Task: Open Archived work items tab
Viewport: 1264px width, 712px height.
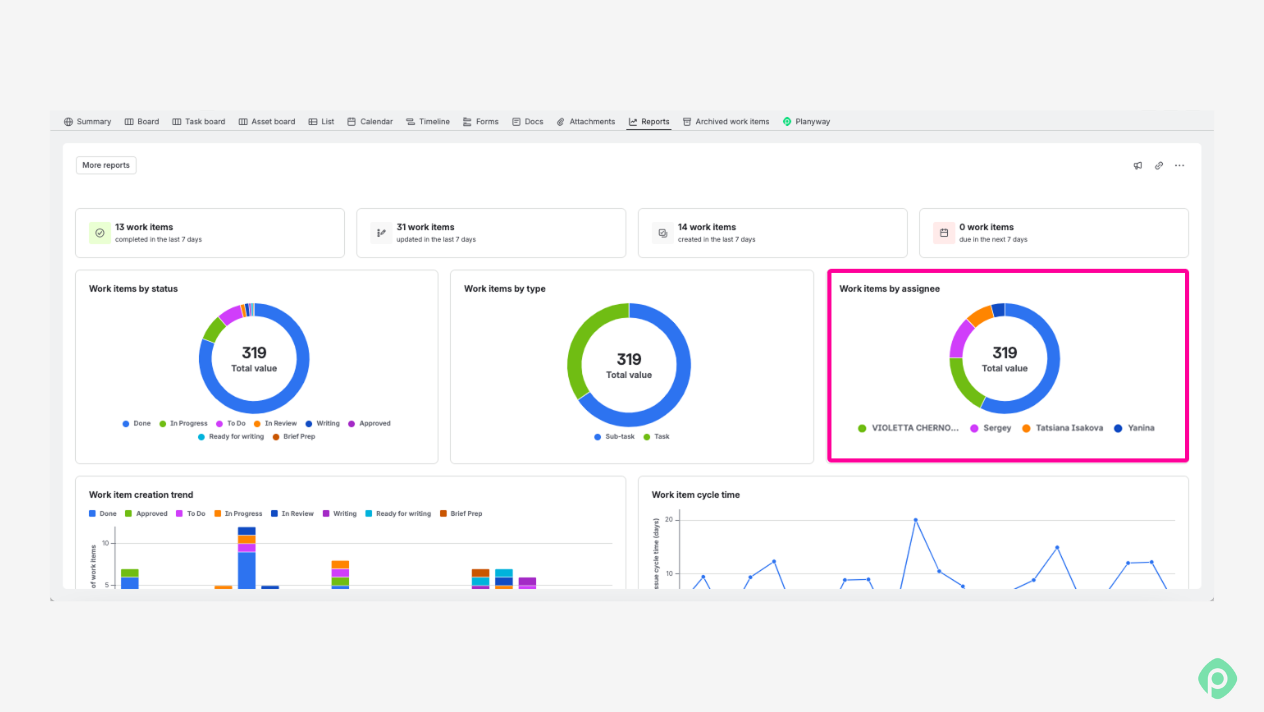Action: coord(726,122)
